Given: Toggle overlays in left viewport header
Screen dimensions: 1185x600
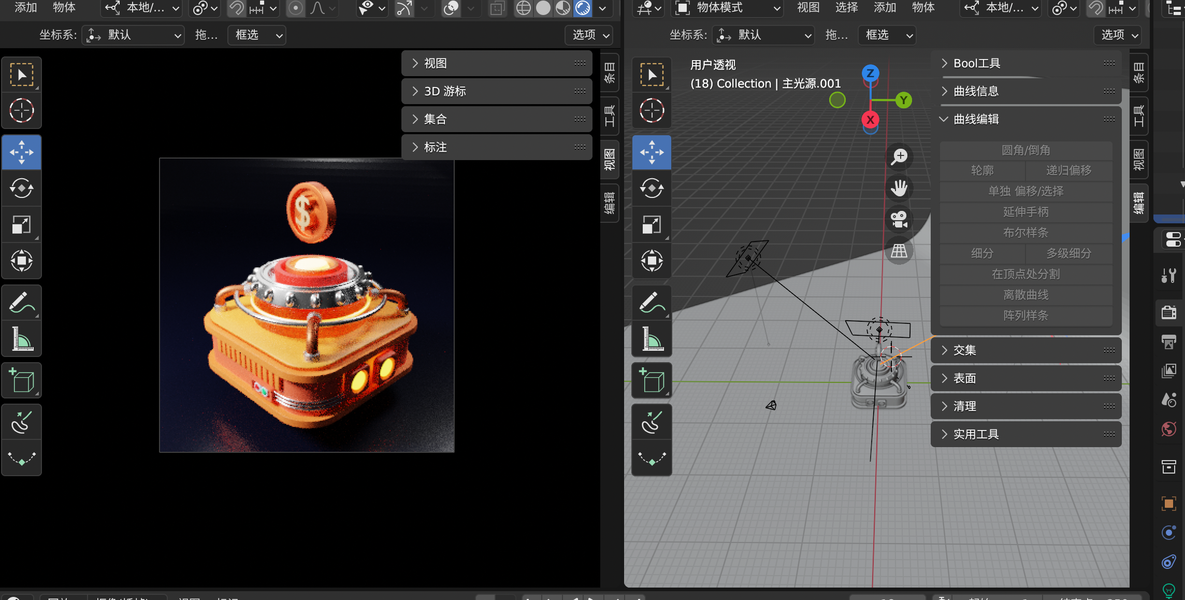Looking at the screenshot, I should 451,8.
